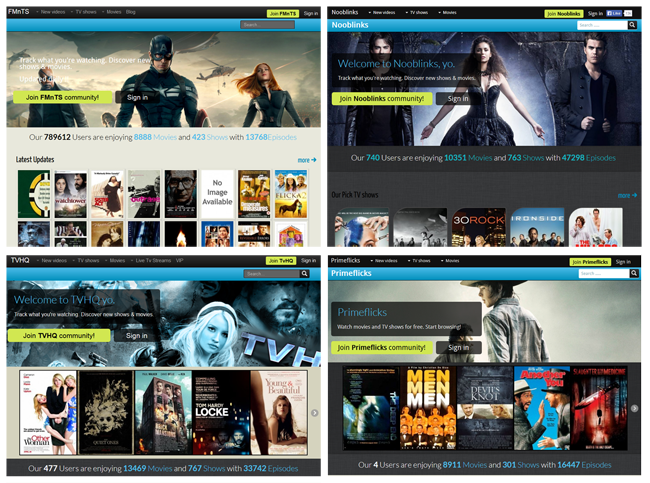Open Movies menu on TVHQ
The image size is (650, 483).
pyautogui.click(x=116, y=261)
